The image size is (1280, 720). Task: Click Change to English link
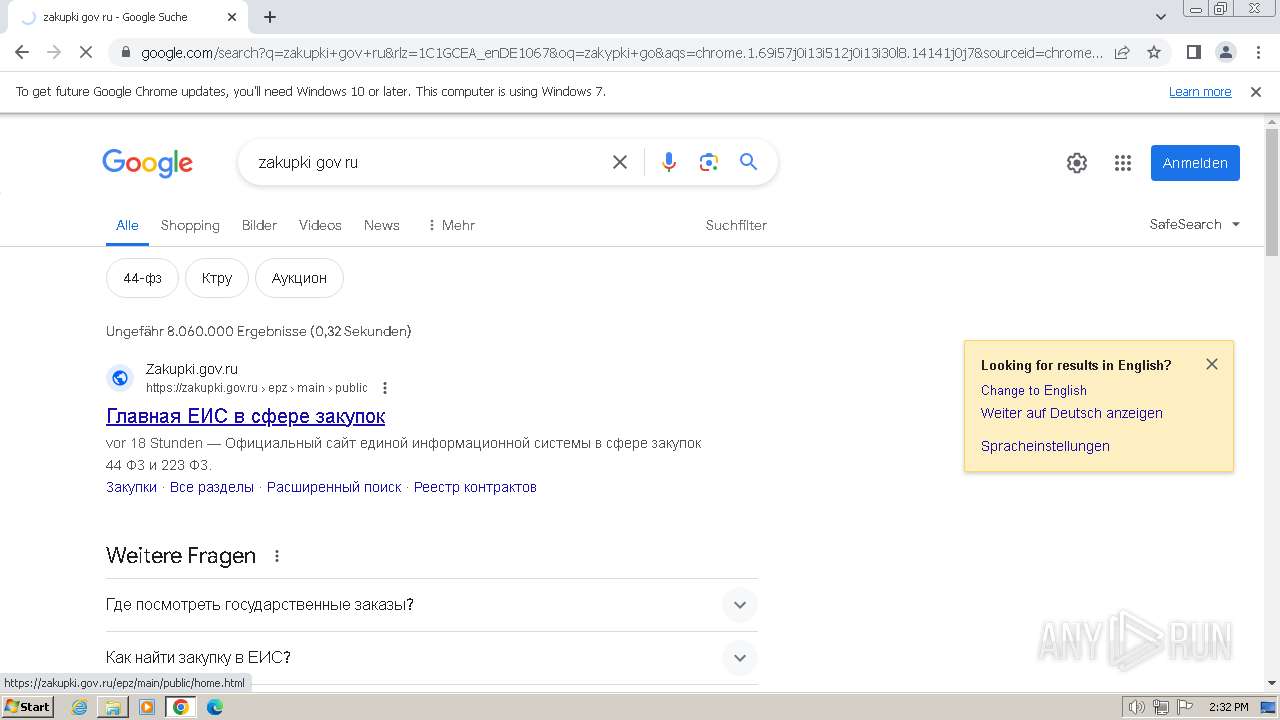click(x=1033, y=390)
